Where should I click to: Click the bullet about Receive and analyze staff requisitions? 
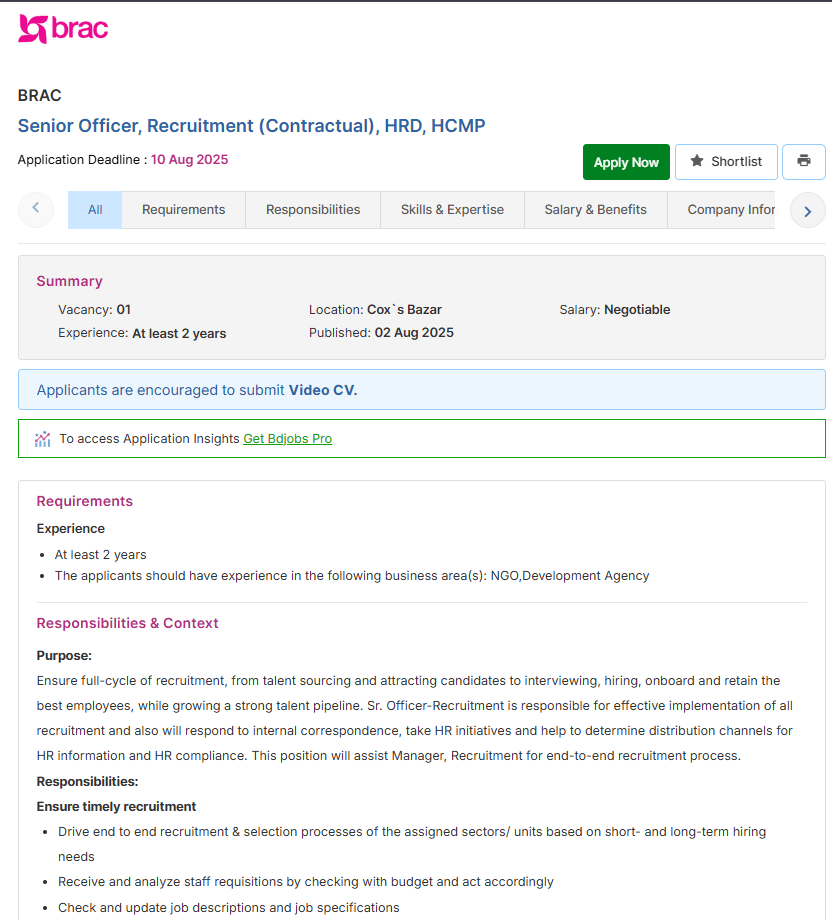click(306, 882)
